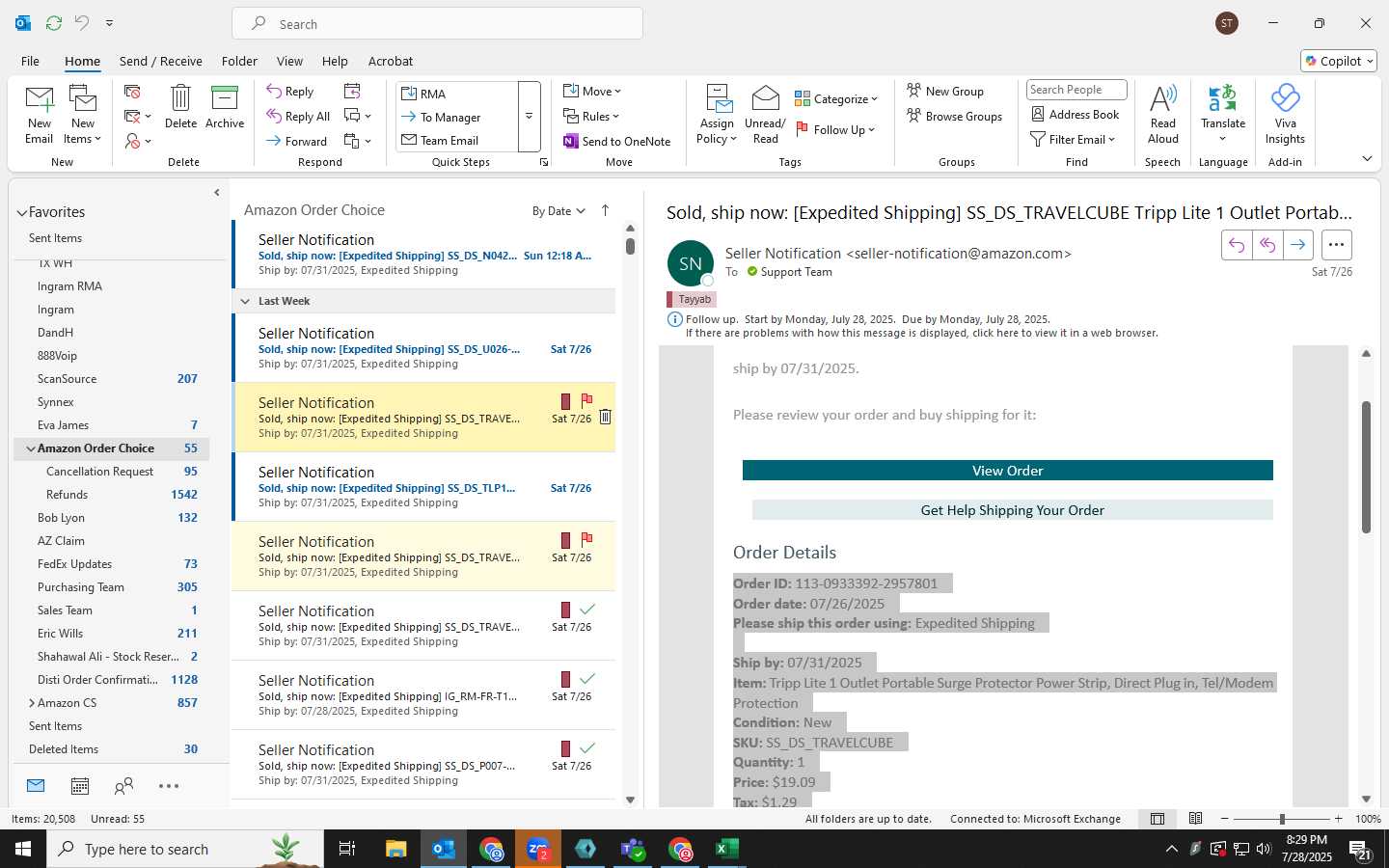Open Viva Insights add-in

(x=1285, y=114)
